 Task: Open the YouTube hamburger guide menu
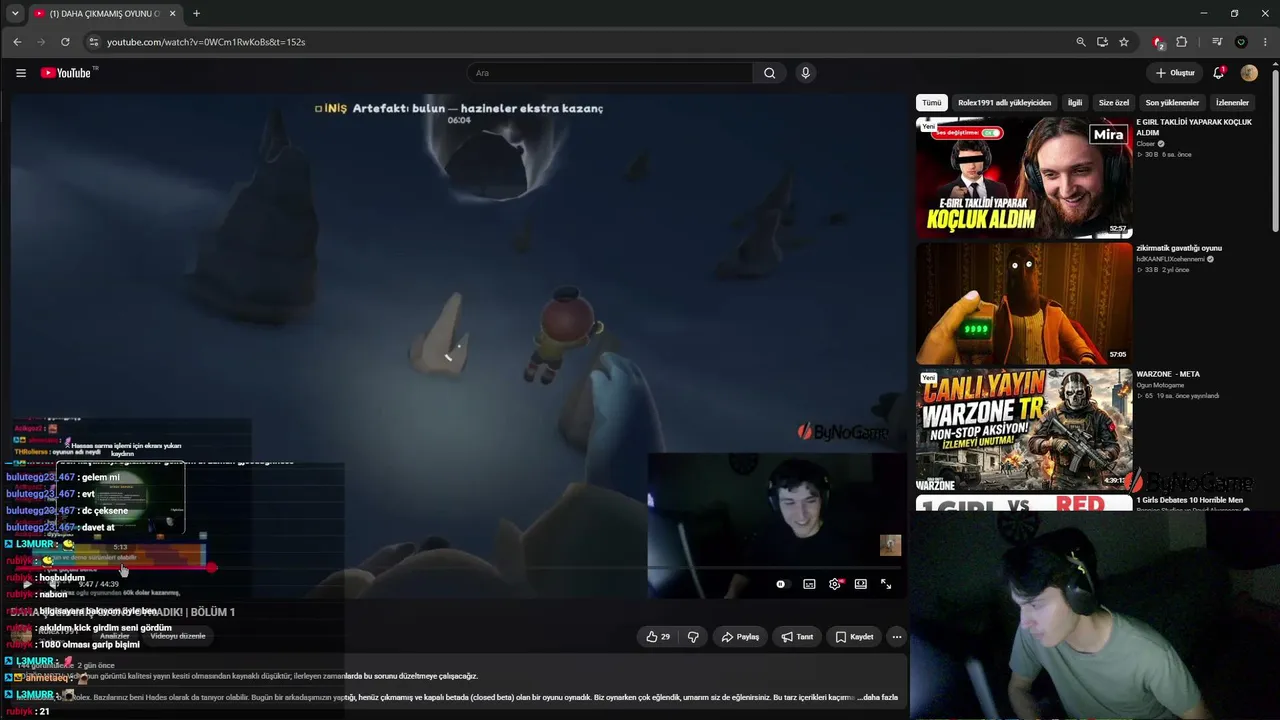20,73
